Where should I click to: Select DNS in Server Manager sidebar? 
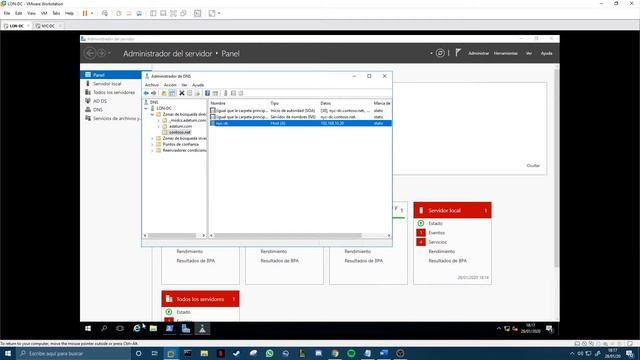click(98, 109)
